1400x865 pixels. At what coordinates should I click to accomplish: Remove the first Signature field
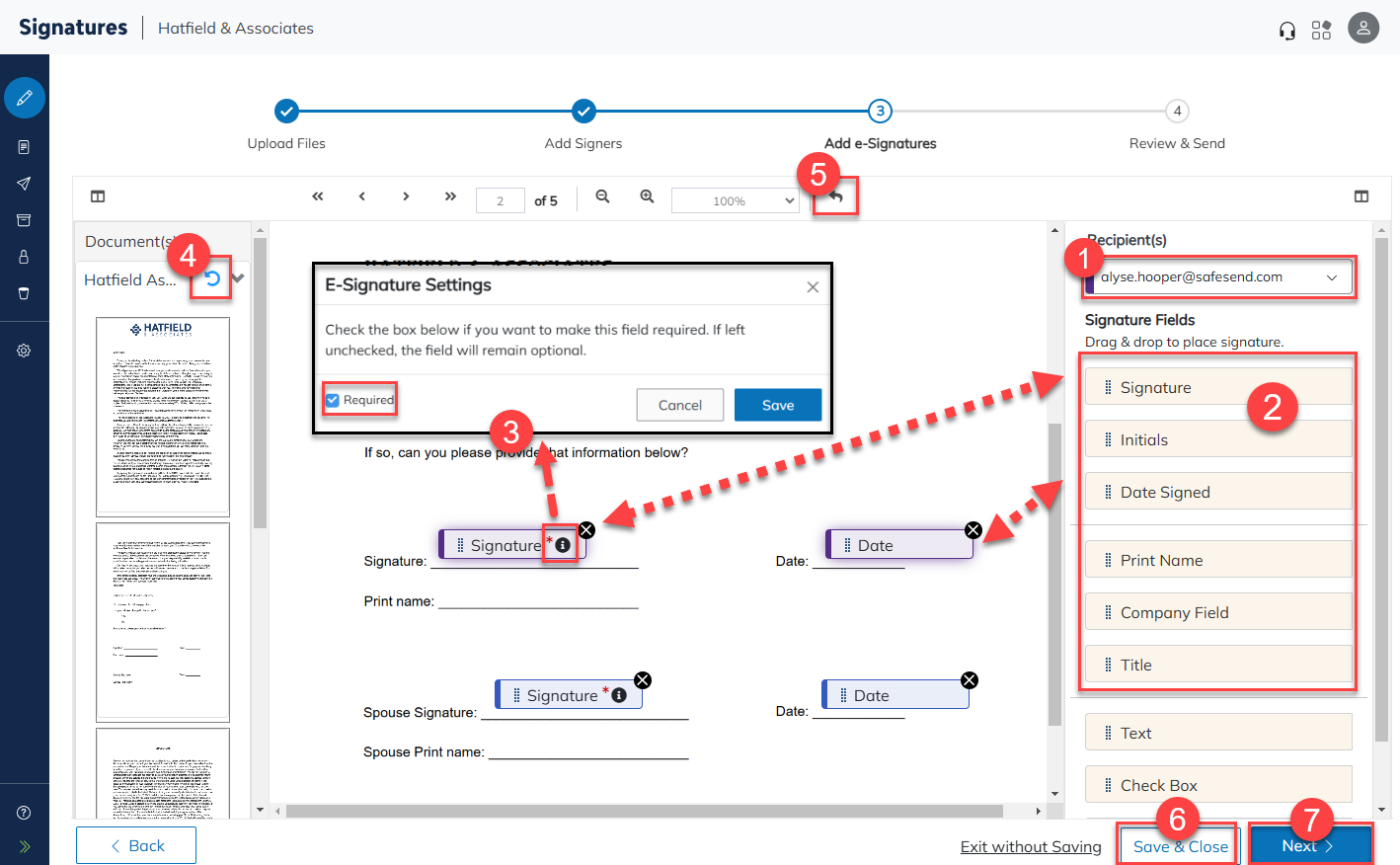[x=586, y=530]
